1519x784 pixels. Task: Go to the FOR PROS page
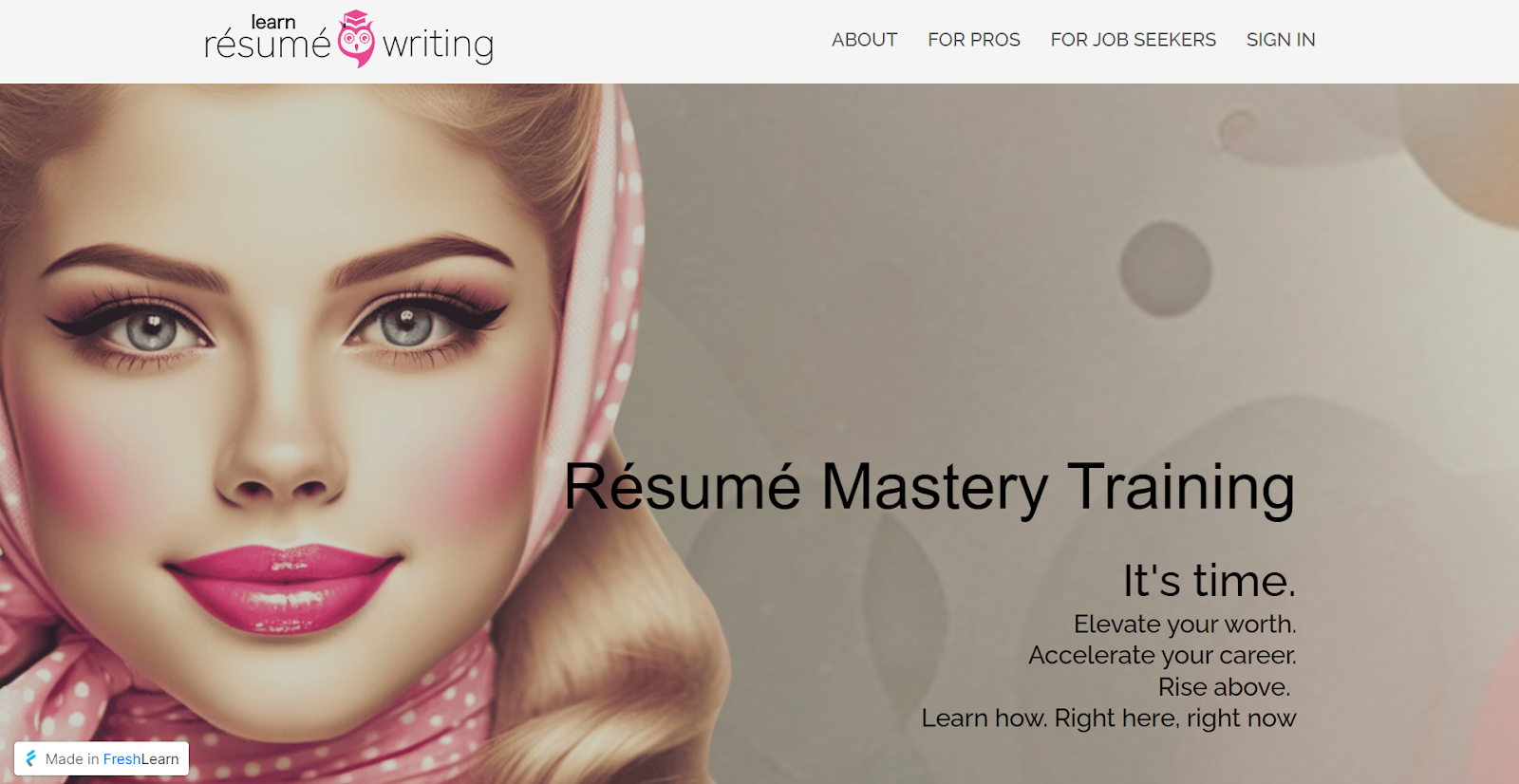coord(973,40)
